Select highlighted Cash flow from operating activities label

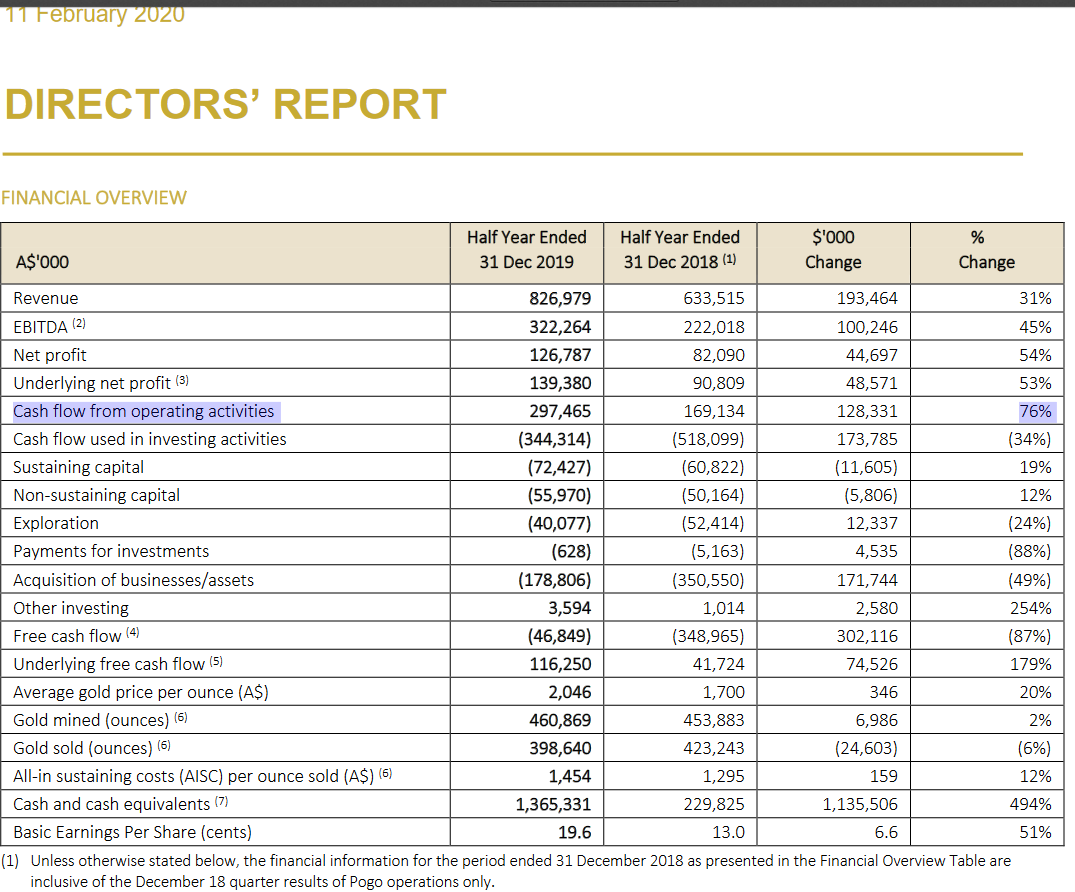click(x=144, y=411)
